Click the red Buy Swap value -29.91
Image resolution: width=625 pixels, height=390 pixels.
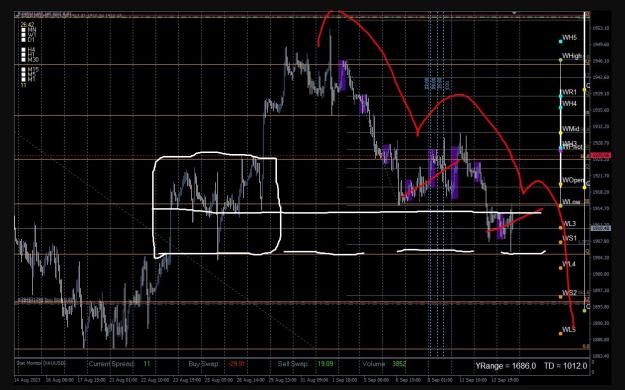click(x=236, y=364)
